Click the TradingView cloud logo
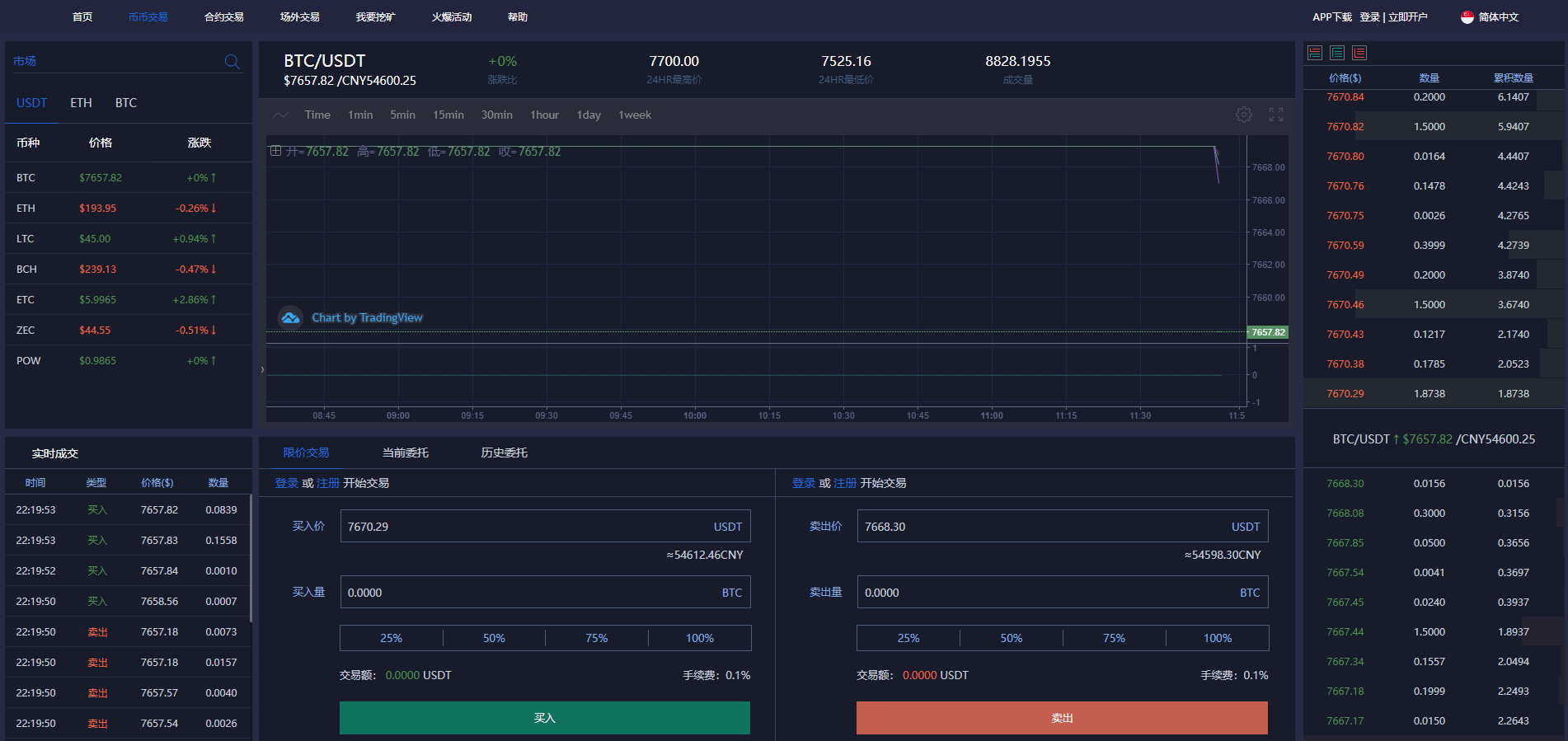Viewport: 1568px width, 741px height. click(290, 317)
